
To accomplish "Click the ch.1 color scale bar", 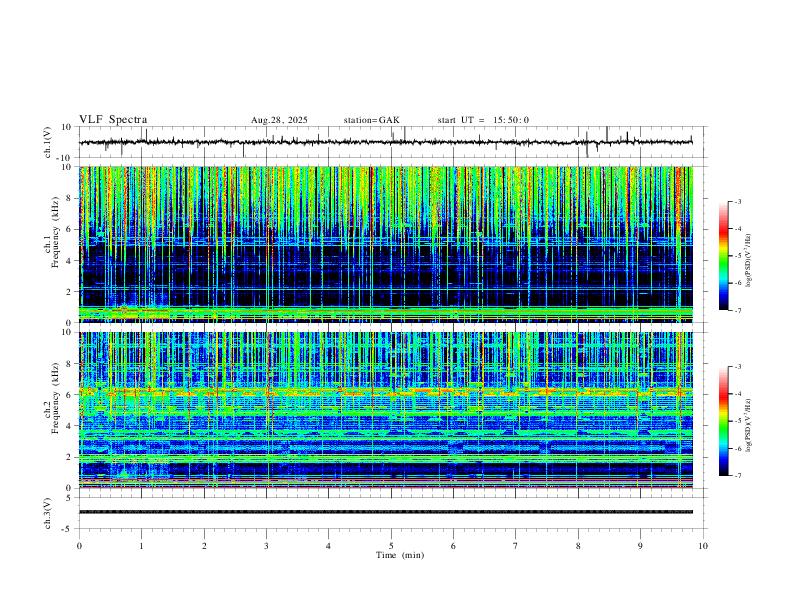I will [x=724, y=256].
